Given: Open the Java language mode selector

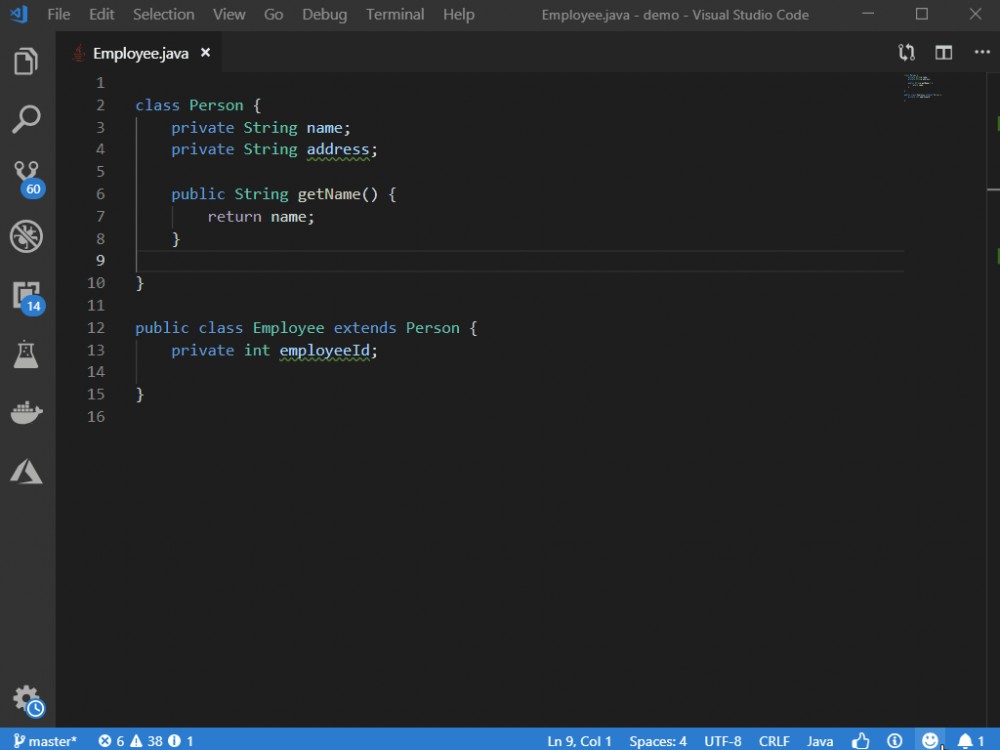Looking at the screenshot, I should coord(820,741).
